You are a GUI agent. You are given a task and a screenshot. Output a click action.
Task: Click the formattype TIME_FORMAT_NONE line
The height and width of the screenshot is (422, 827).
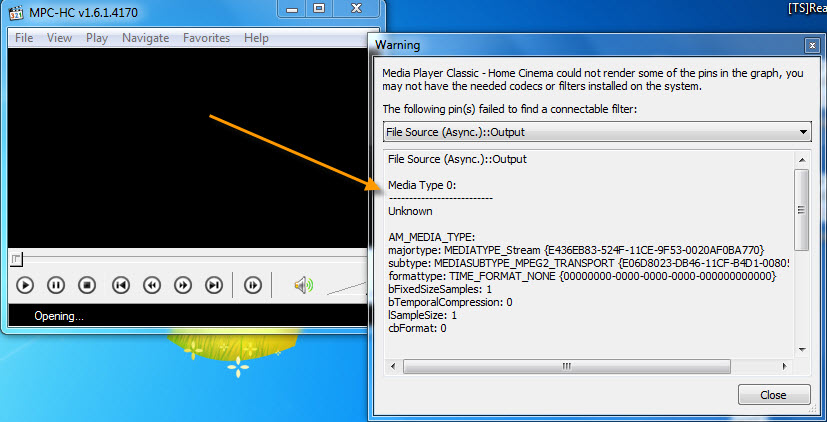point(582,276)
